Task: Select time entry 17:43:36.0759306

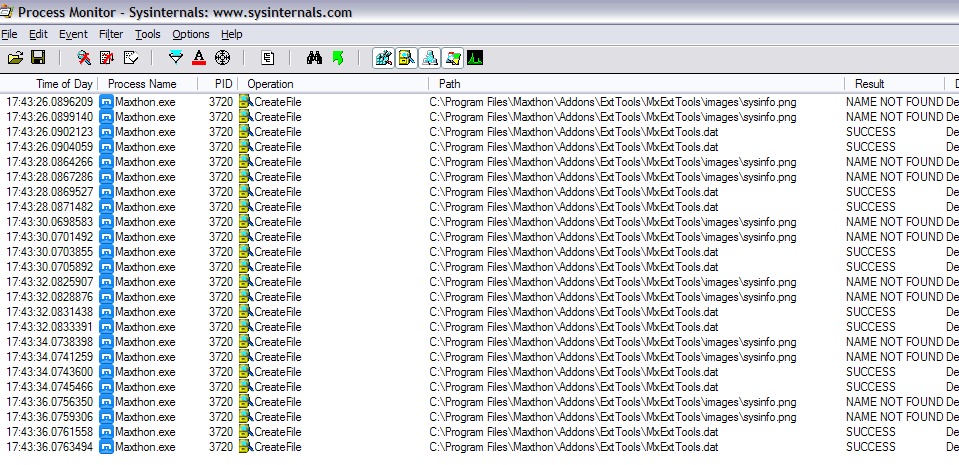Action: [x=50, y=417]
